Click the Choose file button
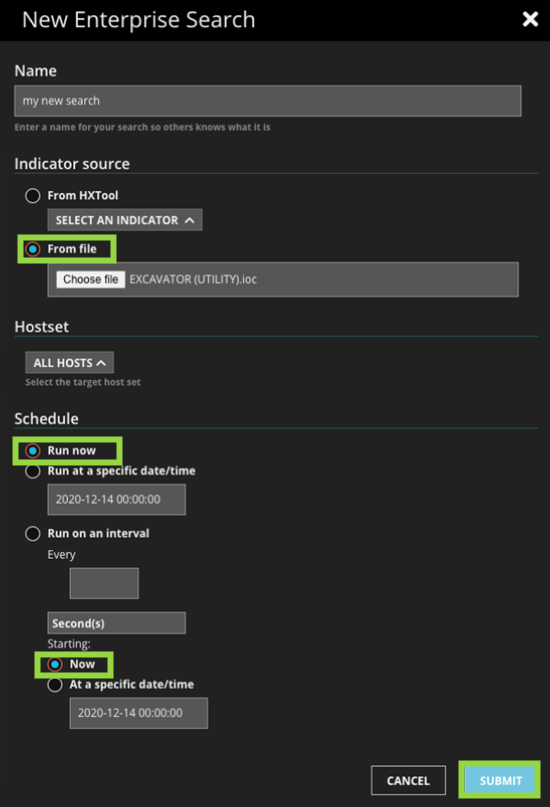The width and height of the screenshot is (550, 807). click(x=91, y=279)
